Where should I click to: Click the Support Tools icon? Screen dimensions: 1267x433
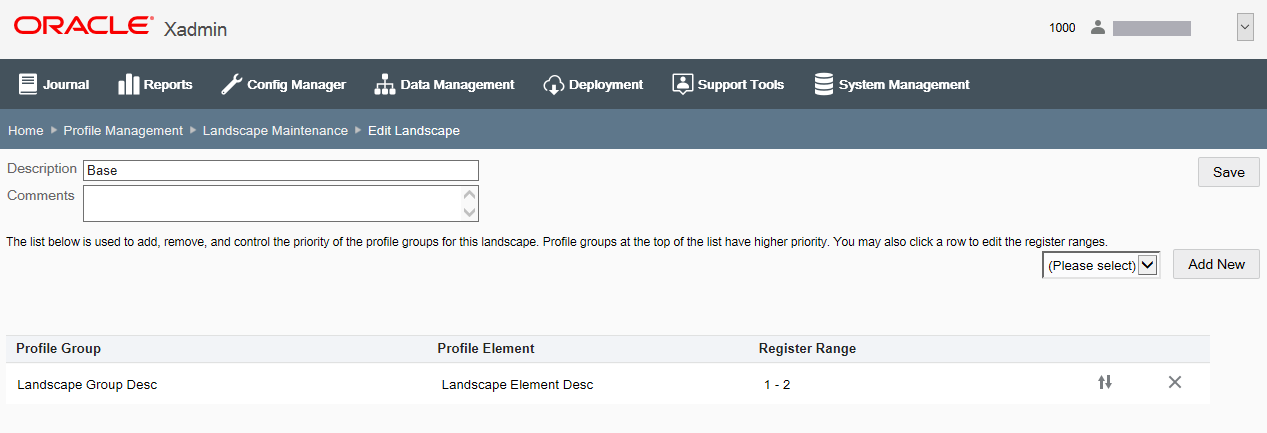coord(682,84)
